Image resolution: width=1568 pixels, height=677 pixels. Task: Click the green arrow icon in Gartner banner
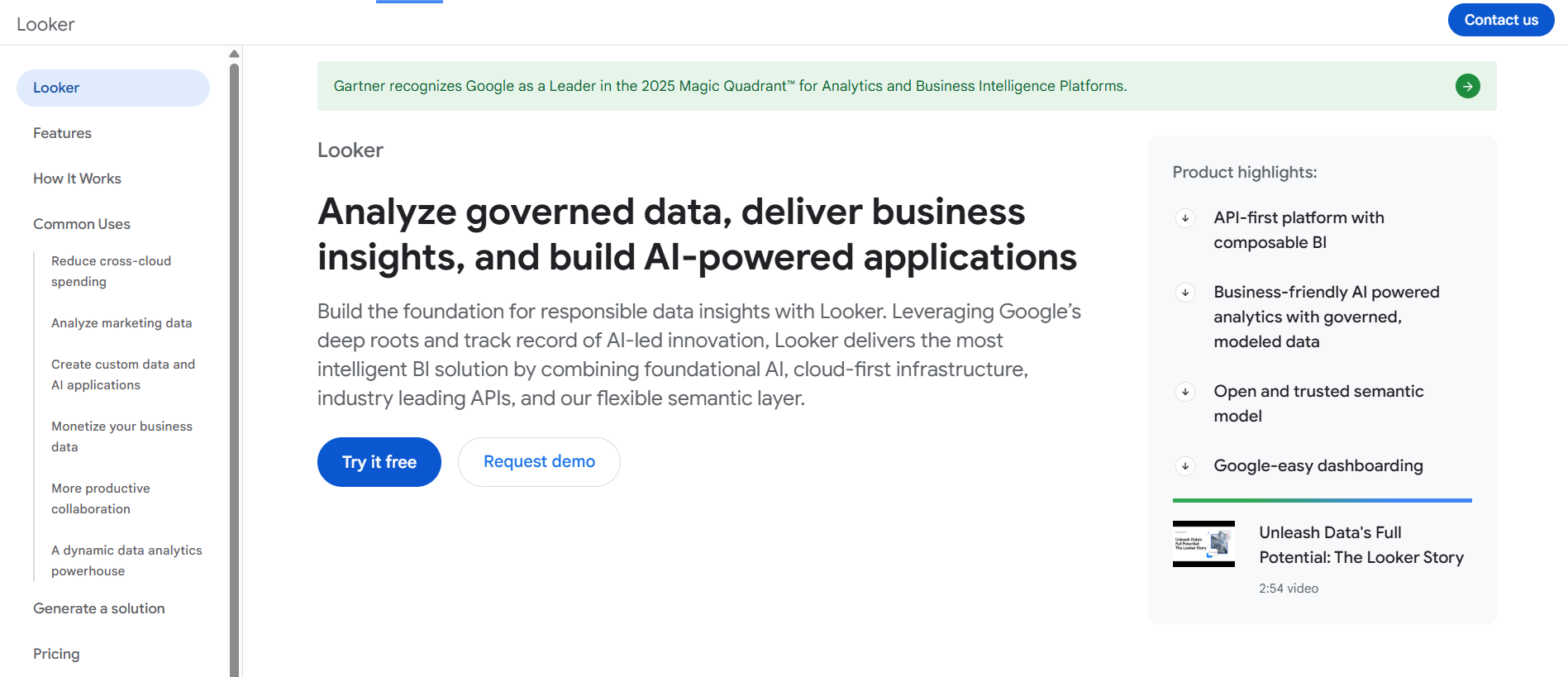coord(1467,86)
